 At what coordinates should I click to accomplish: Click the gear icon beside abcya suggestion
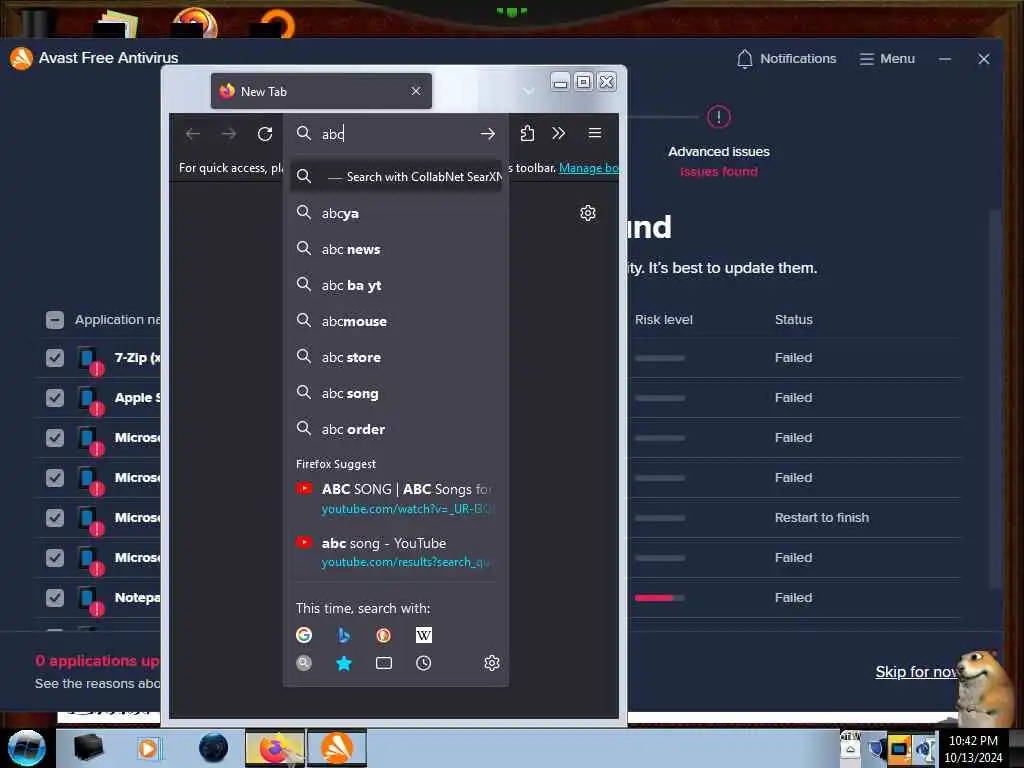(588, 213)
